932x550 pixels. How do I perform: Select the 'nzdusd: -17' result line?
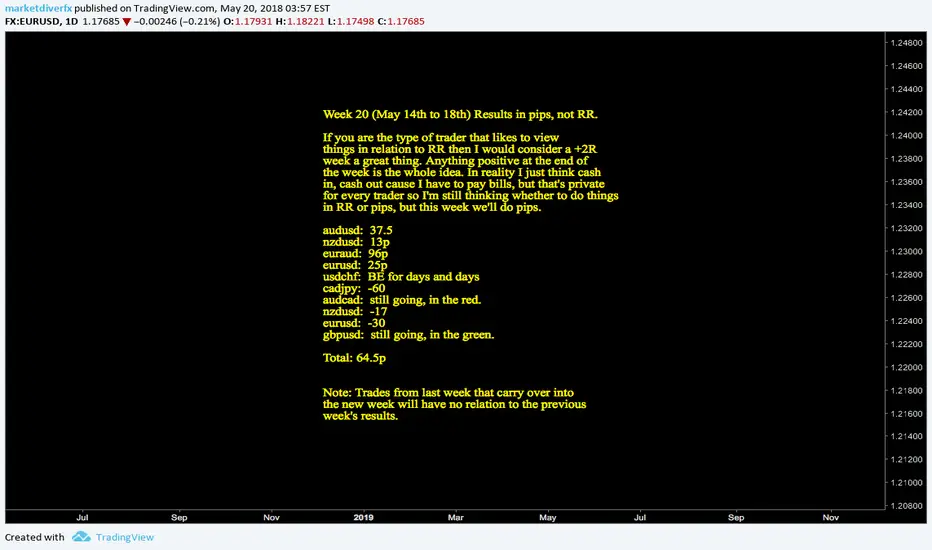(355, 312)
